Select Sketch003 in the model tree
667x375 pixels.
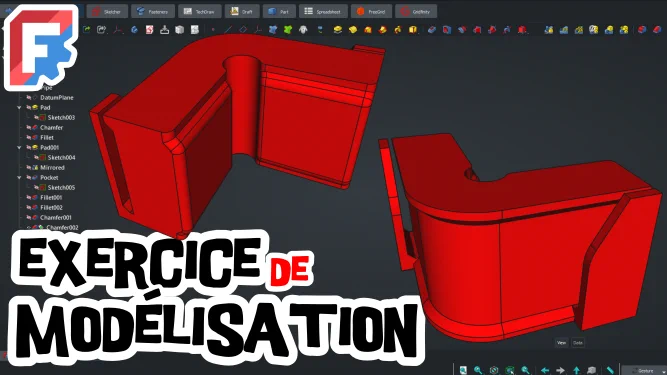click(x=61, y=118)
